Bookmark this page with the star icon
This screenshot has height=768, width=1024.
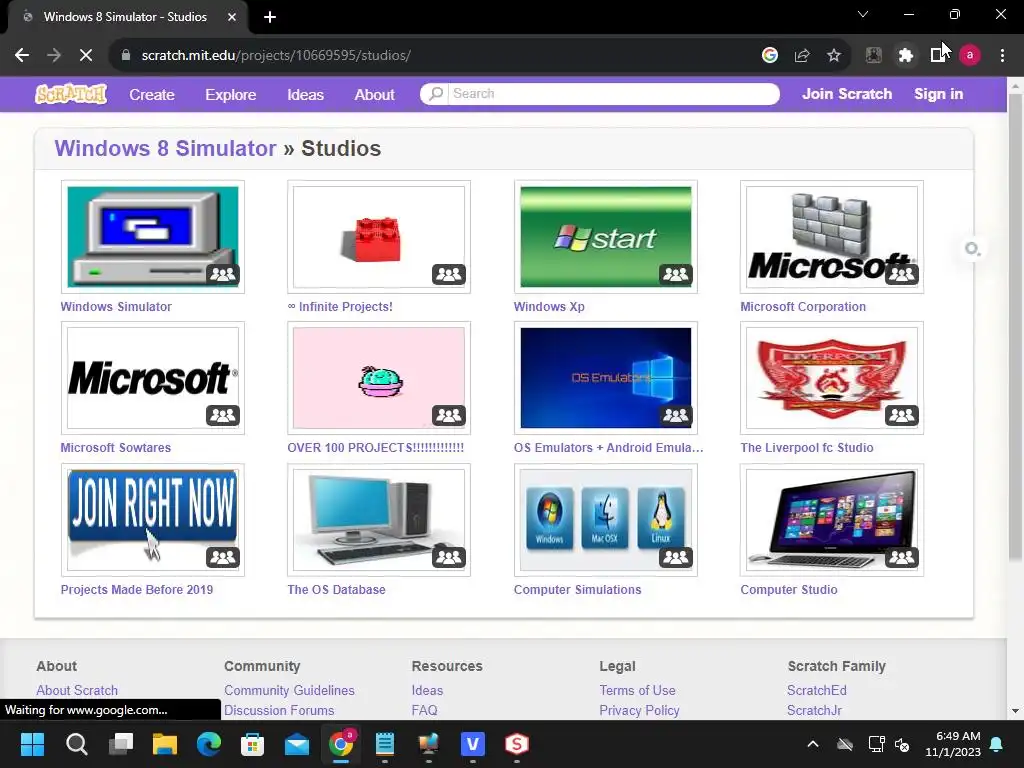[834, 56]
